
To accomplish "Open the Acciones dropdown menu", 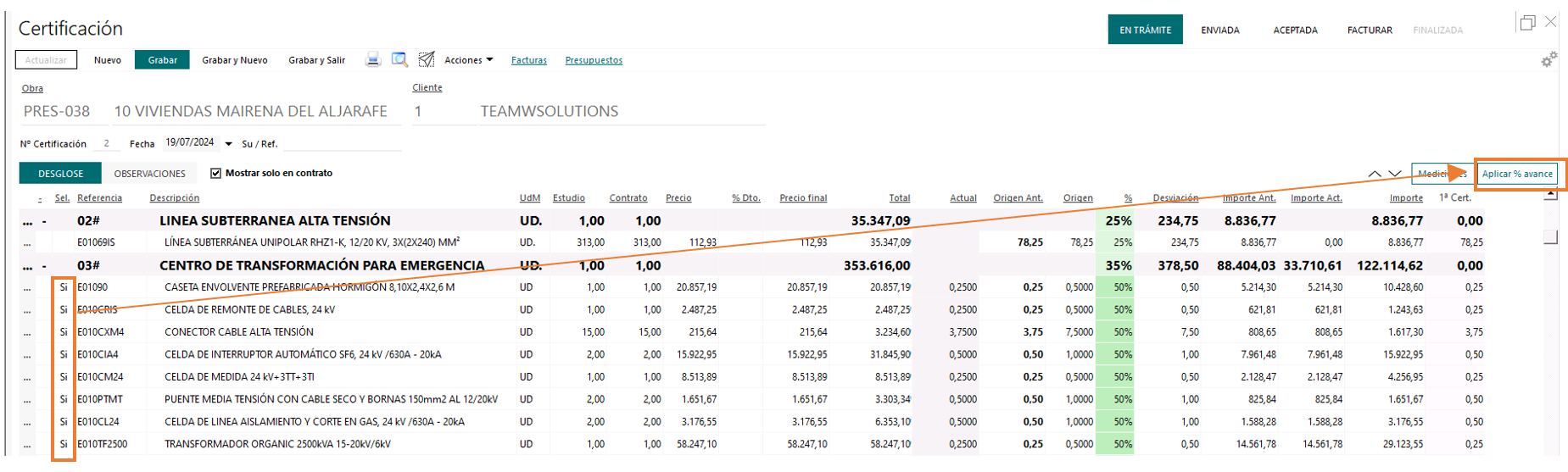I will pos(468,60).
